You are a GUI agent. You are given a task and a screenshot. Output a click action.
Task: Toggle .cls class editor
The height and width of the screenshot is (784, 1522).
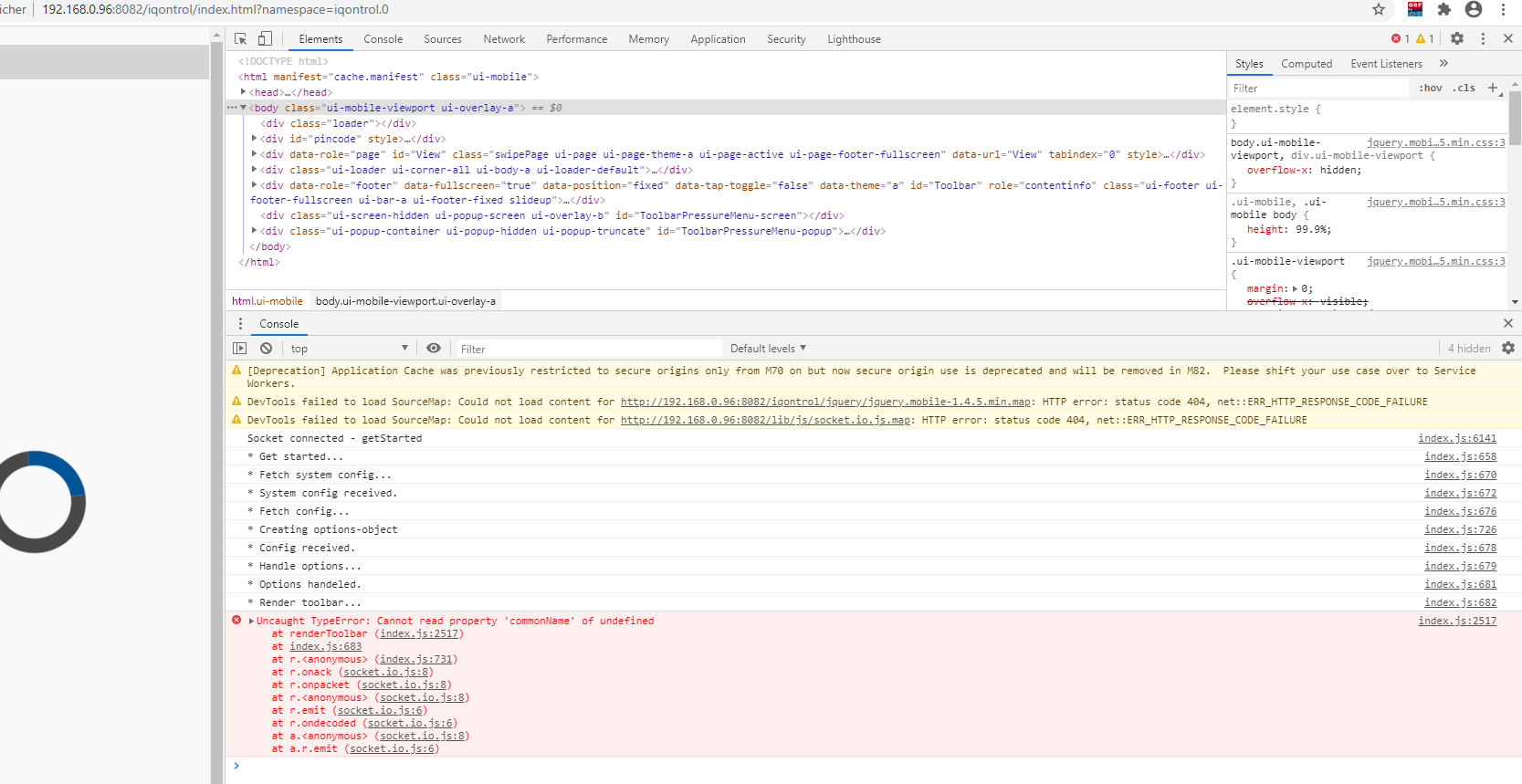[1464, 88]
